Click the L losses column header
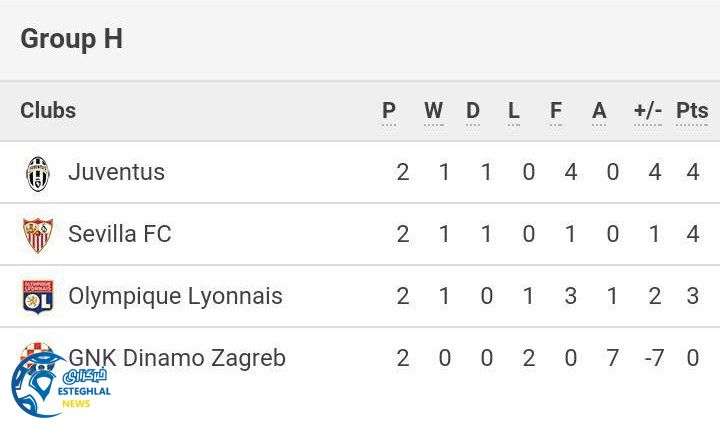The height and width of the screenshot is (436, 720). tap(514, 111)
